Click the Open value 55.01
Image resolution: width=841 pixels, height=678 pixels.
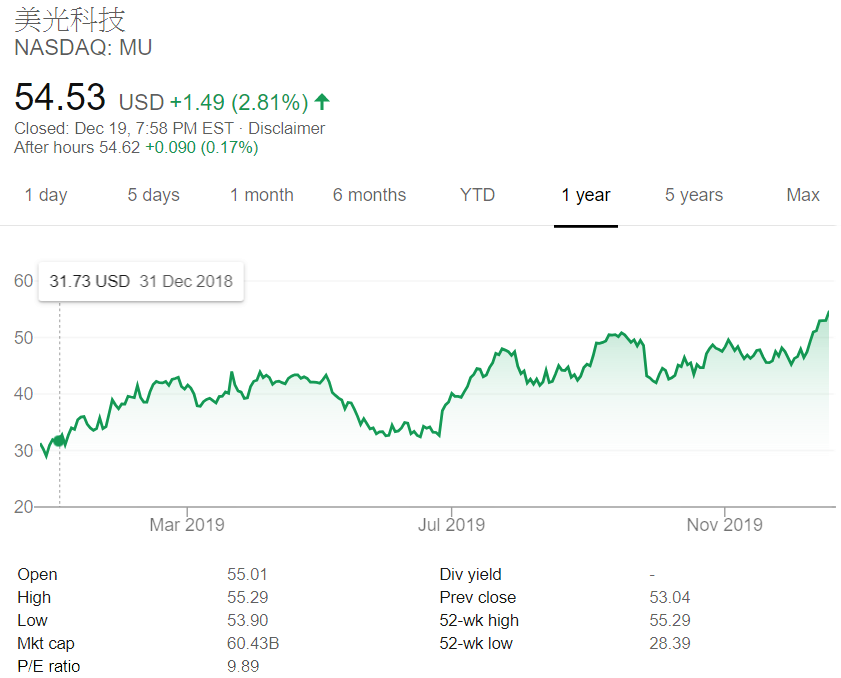(x=247, y=574)
